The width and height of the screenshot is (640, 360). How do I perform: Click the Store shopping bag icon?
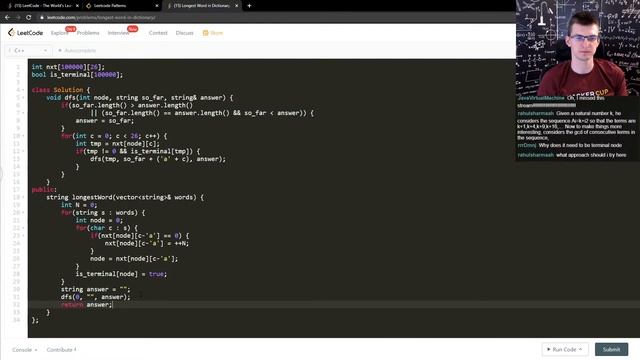pyautogui.click(x=205, y=33)
